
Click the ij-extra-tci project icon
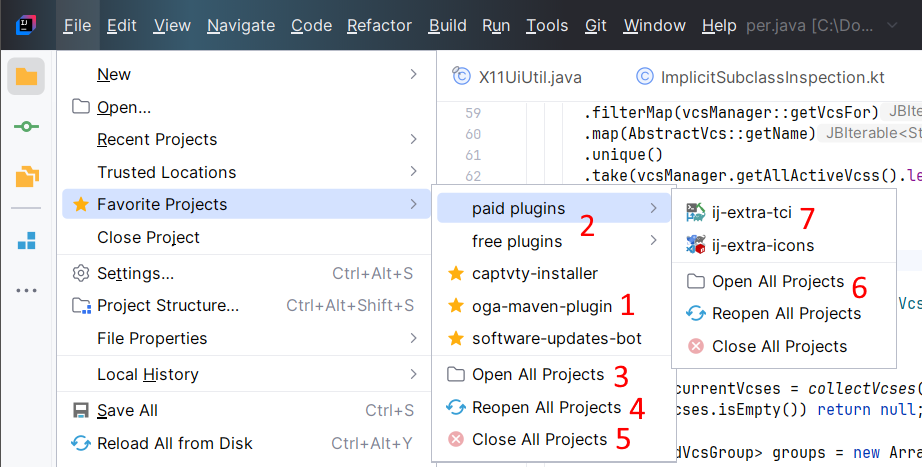pyautogui.click(x=696, y=212)
